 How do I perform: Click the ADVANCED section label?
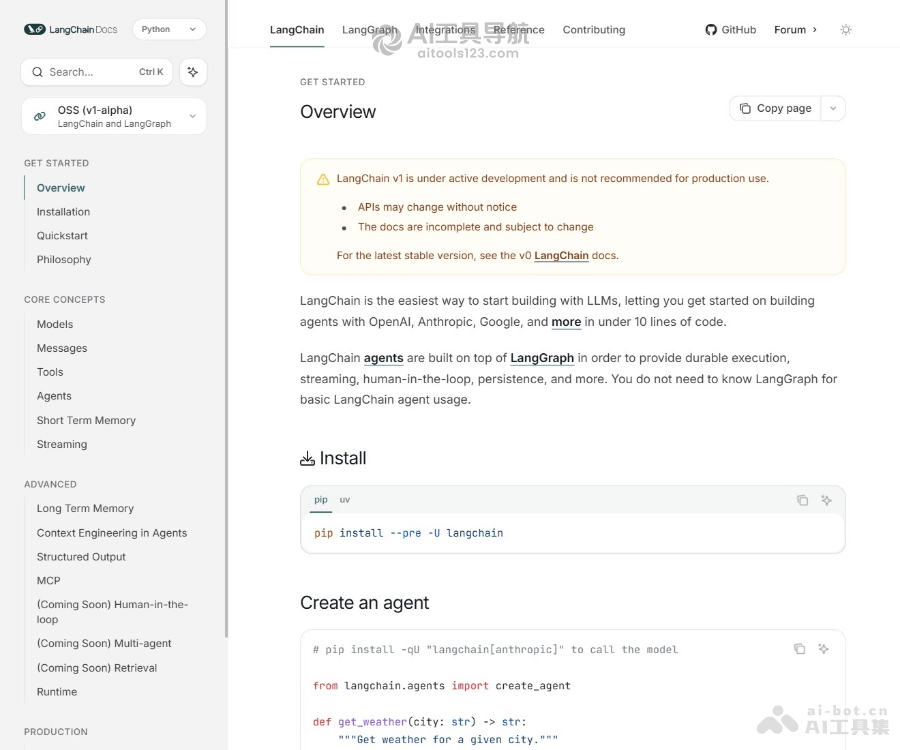click(x=50, y=484)
